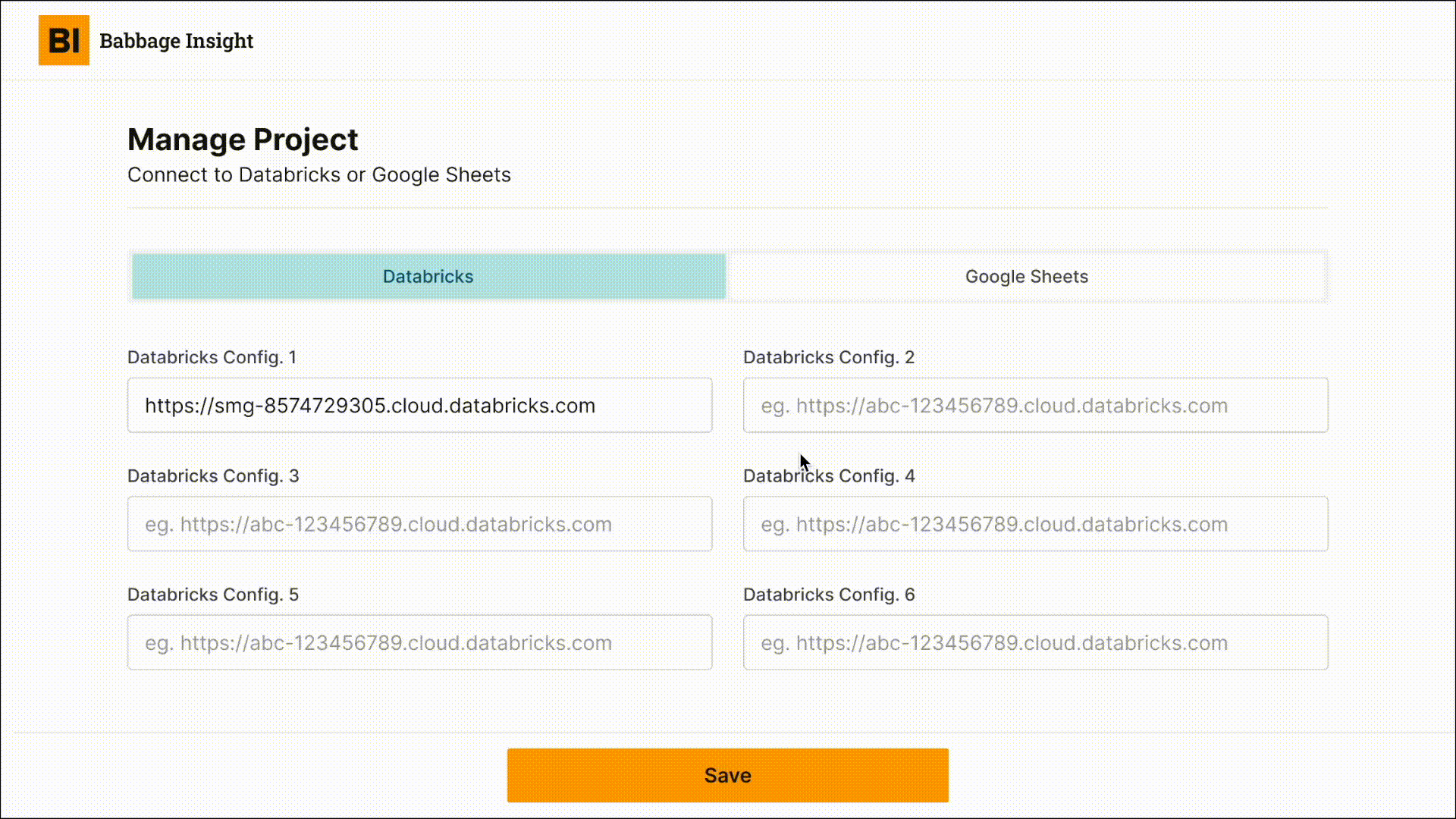Click the Manage Project heading

243,139
